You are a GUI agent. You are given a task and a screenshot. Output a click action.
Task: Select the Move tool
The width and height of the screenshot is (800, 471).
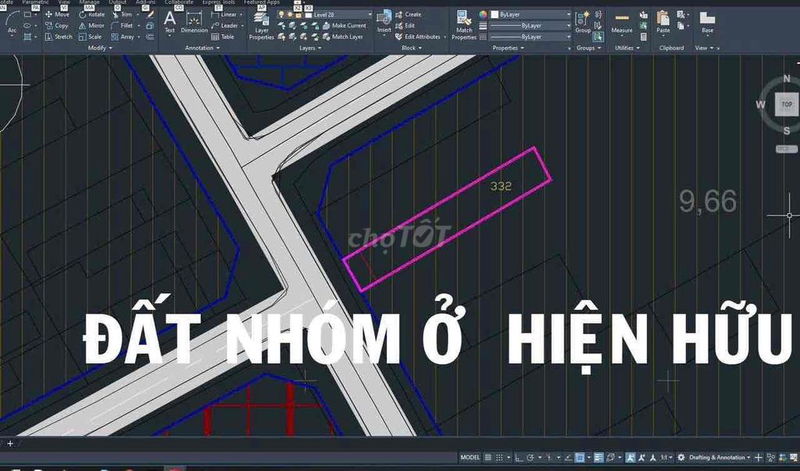[57, 15]
